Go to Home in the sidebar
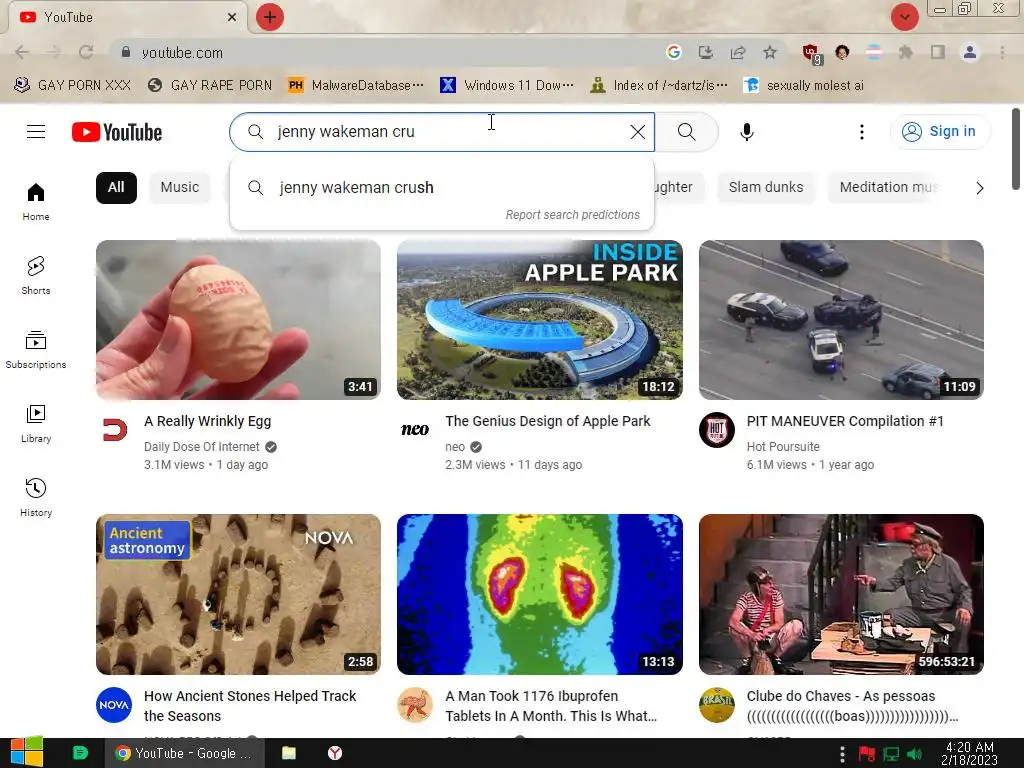The width and height of the screenshot is (1024, 768). 36,202
